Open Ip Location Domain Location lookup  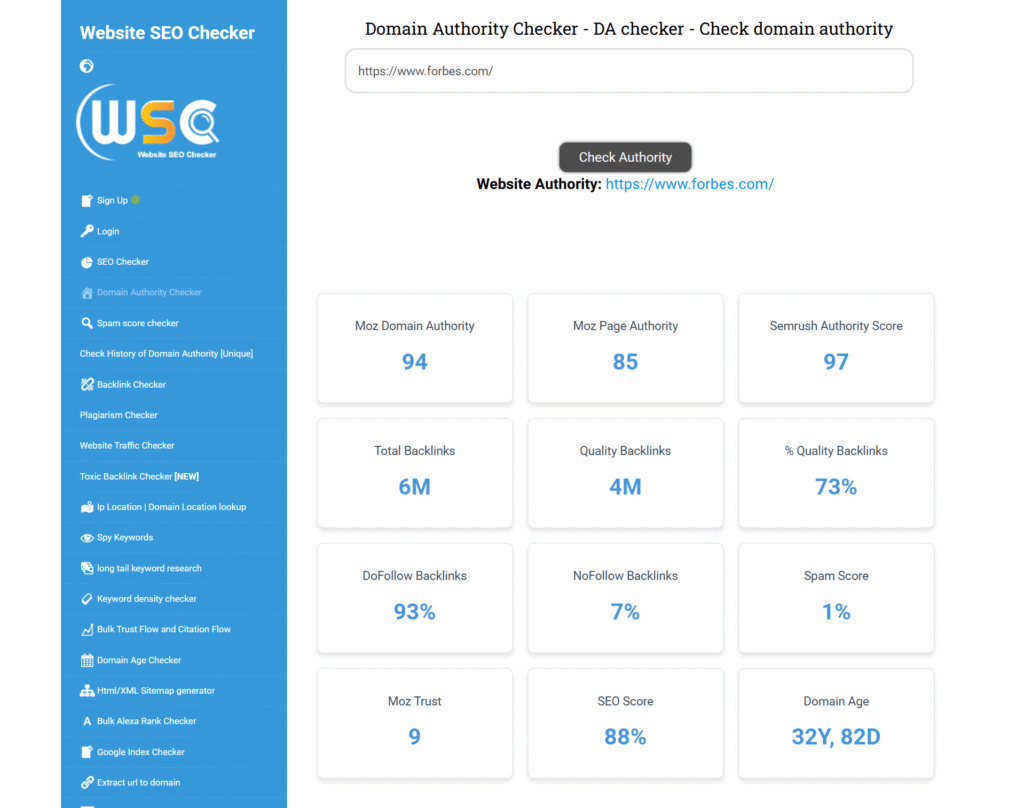[174, 507]
